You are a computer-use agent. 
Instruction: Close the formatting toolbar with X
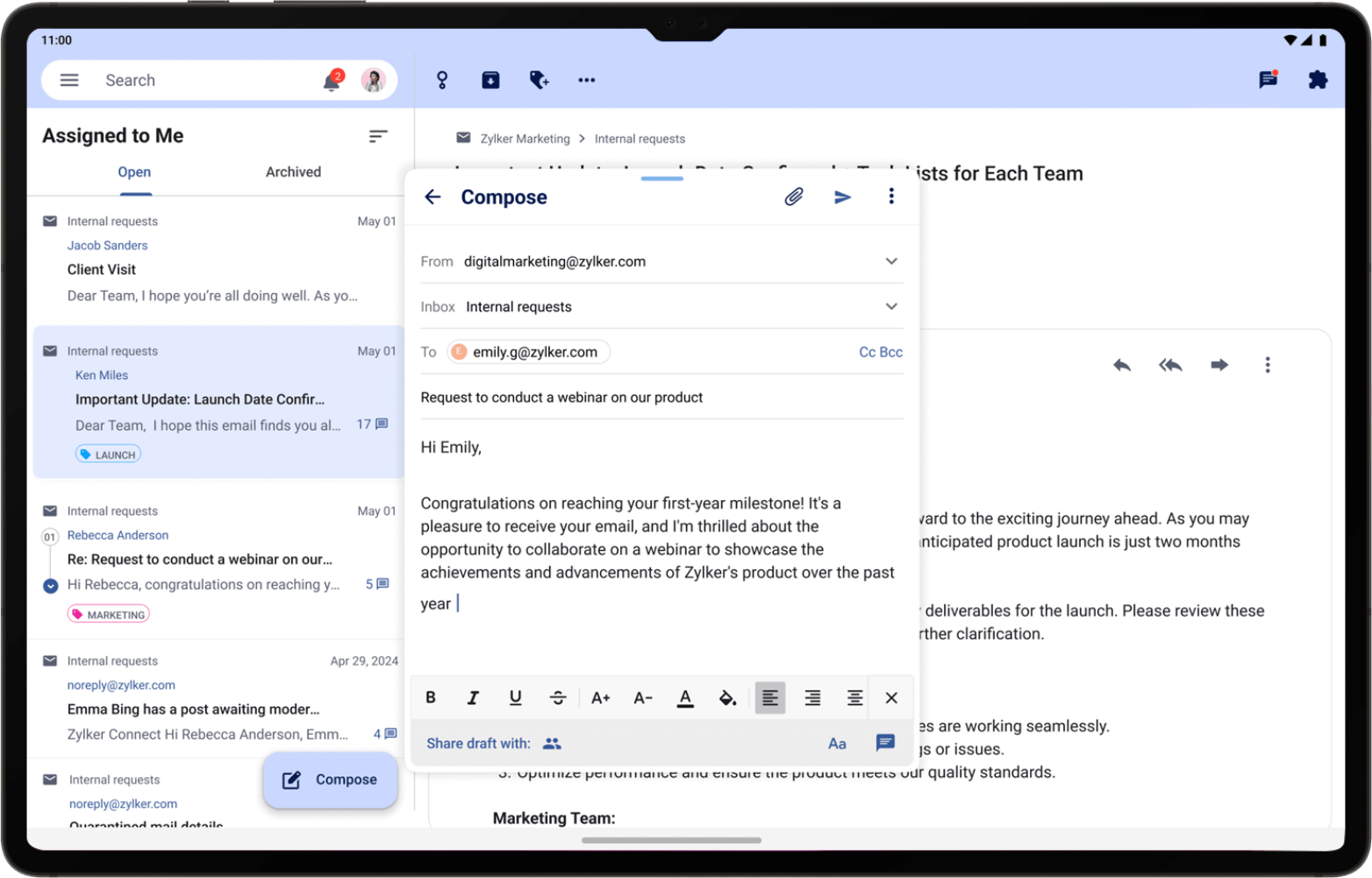[x=891, y=698]
